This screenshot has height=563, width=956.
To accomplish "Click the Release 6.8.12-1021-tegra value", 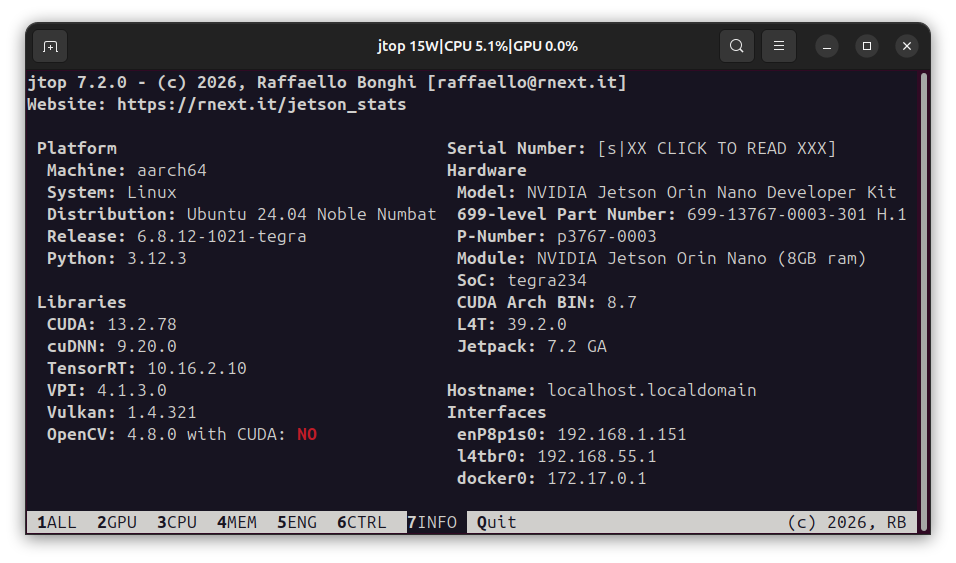I will pyautogui.click(x=222, y=237).
